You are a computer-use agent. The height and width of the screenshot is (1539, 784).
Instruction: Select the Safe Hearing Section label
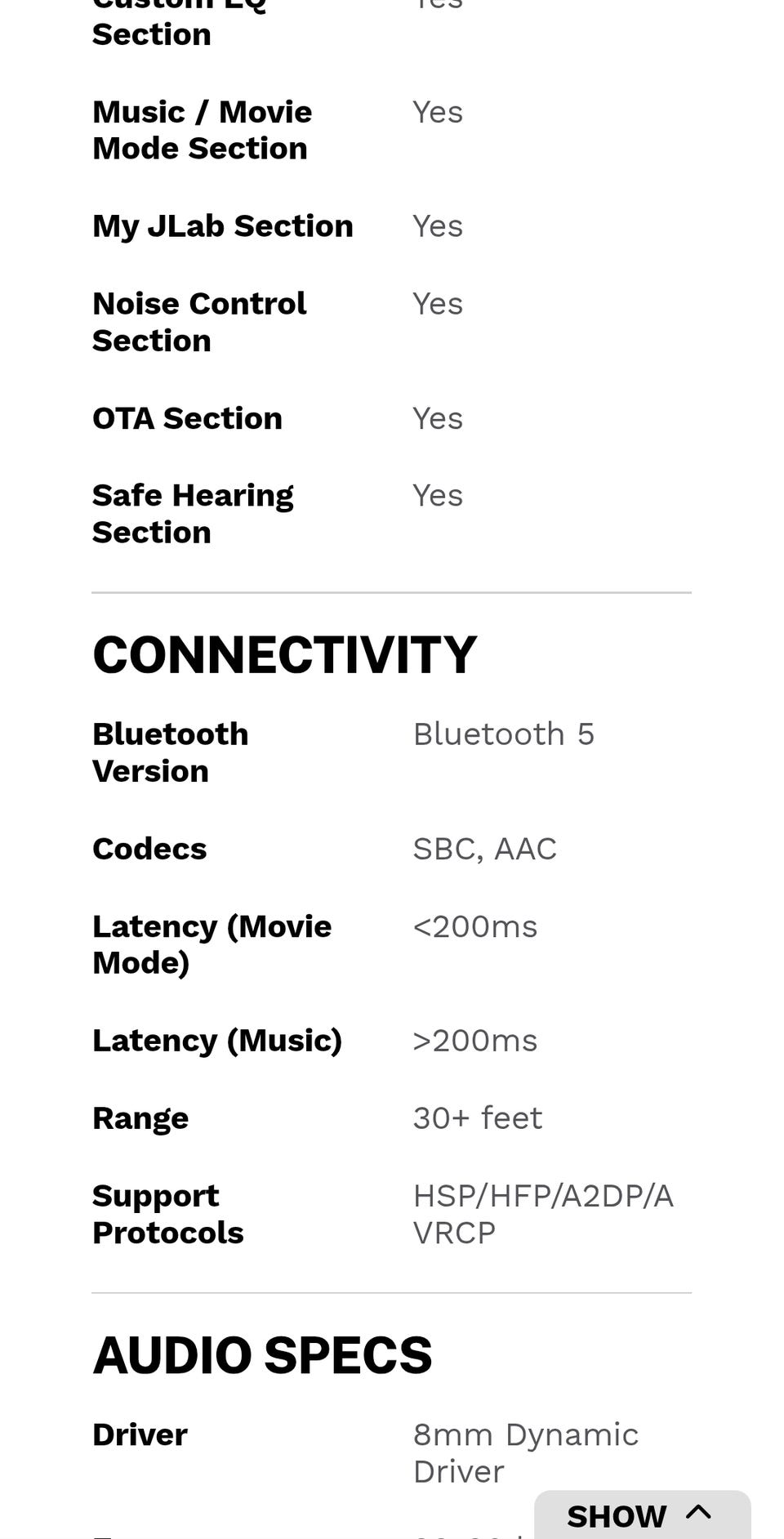192,514
